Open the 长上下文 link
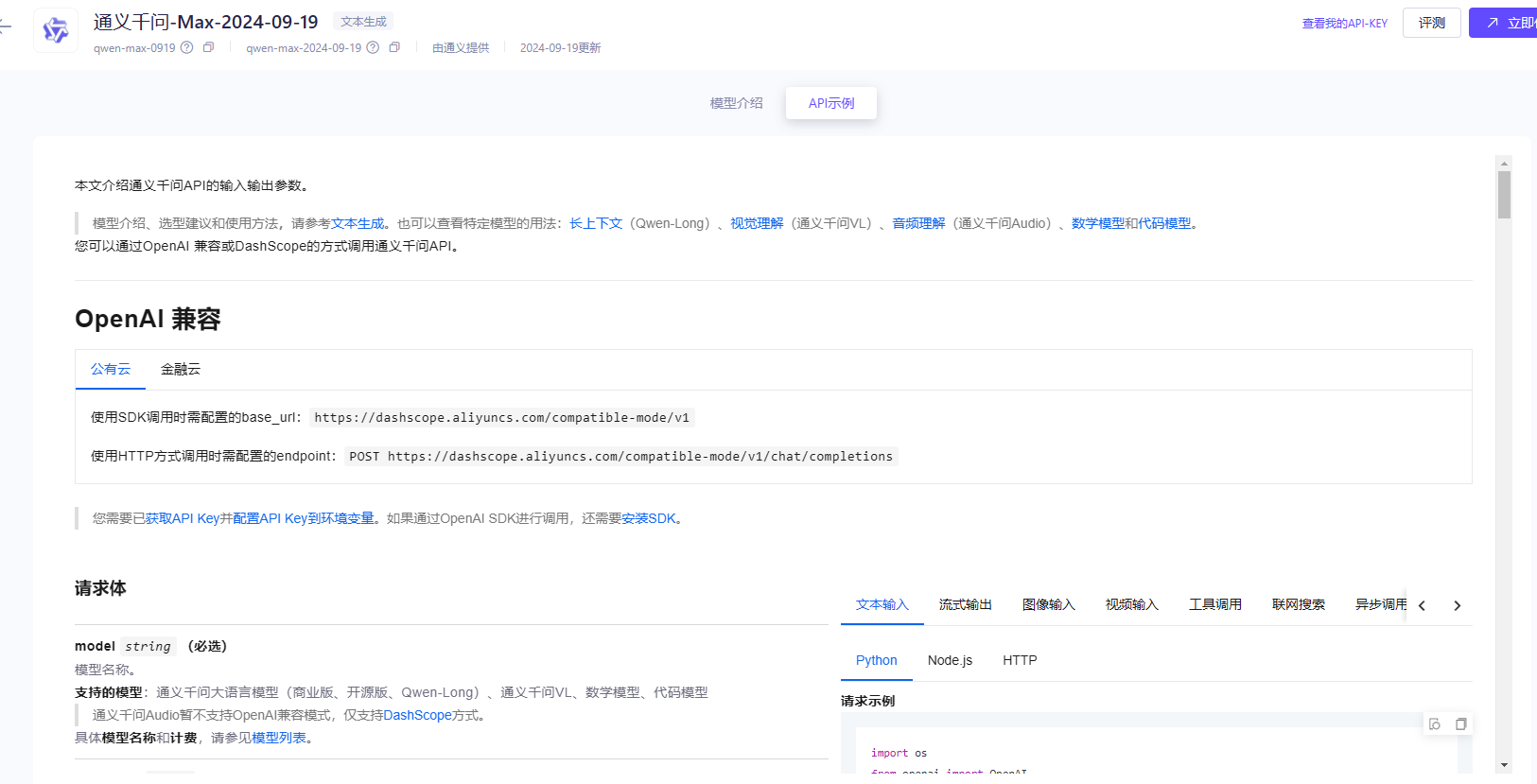1537x784 pixels. coord(596,224)
